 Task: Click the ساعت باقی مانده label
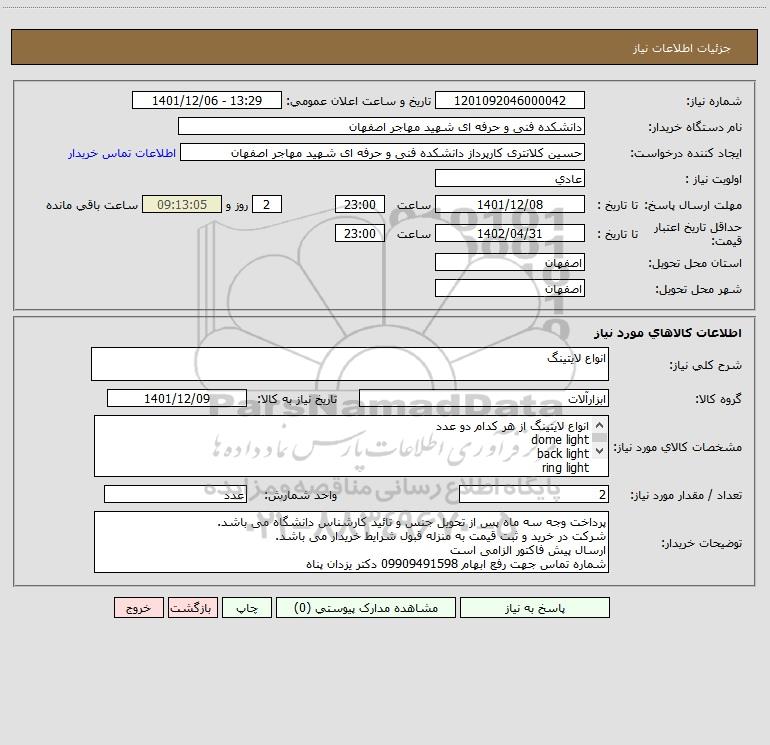coord(92,205)
